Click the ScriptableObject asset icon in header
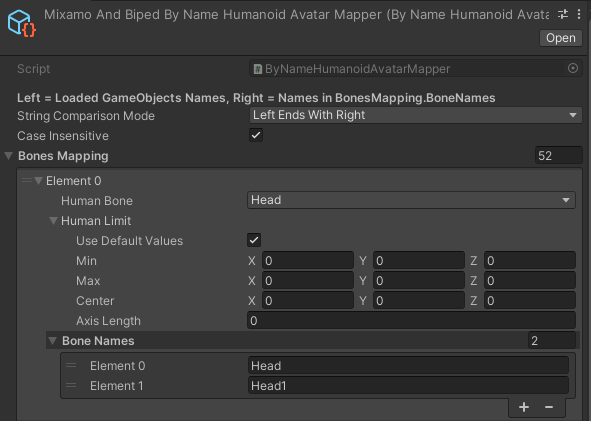The width and height of the screenshot is (591, 421). (21, 23)
